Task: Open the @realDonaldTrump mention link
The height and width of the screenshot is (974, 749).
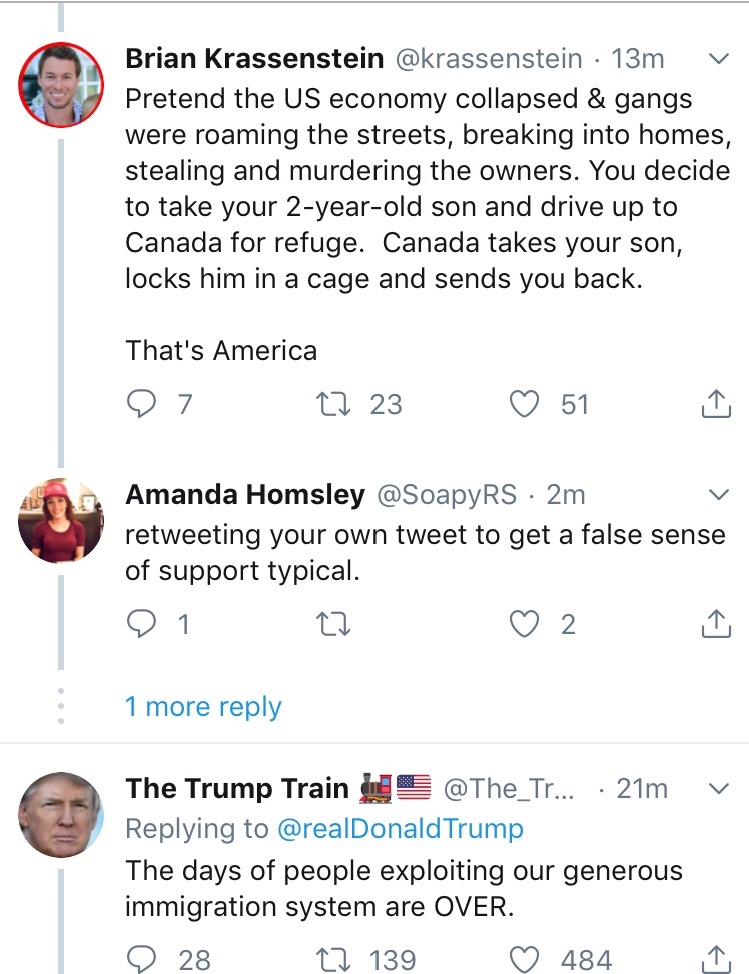Action: click(397, 828)
